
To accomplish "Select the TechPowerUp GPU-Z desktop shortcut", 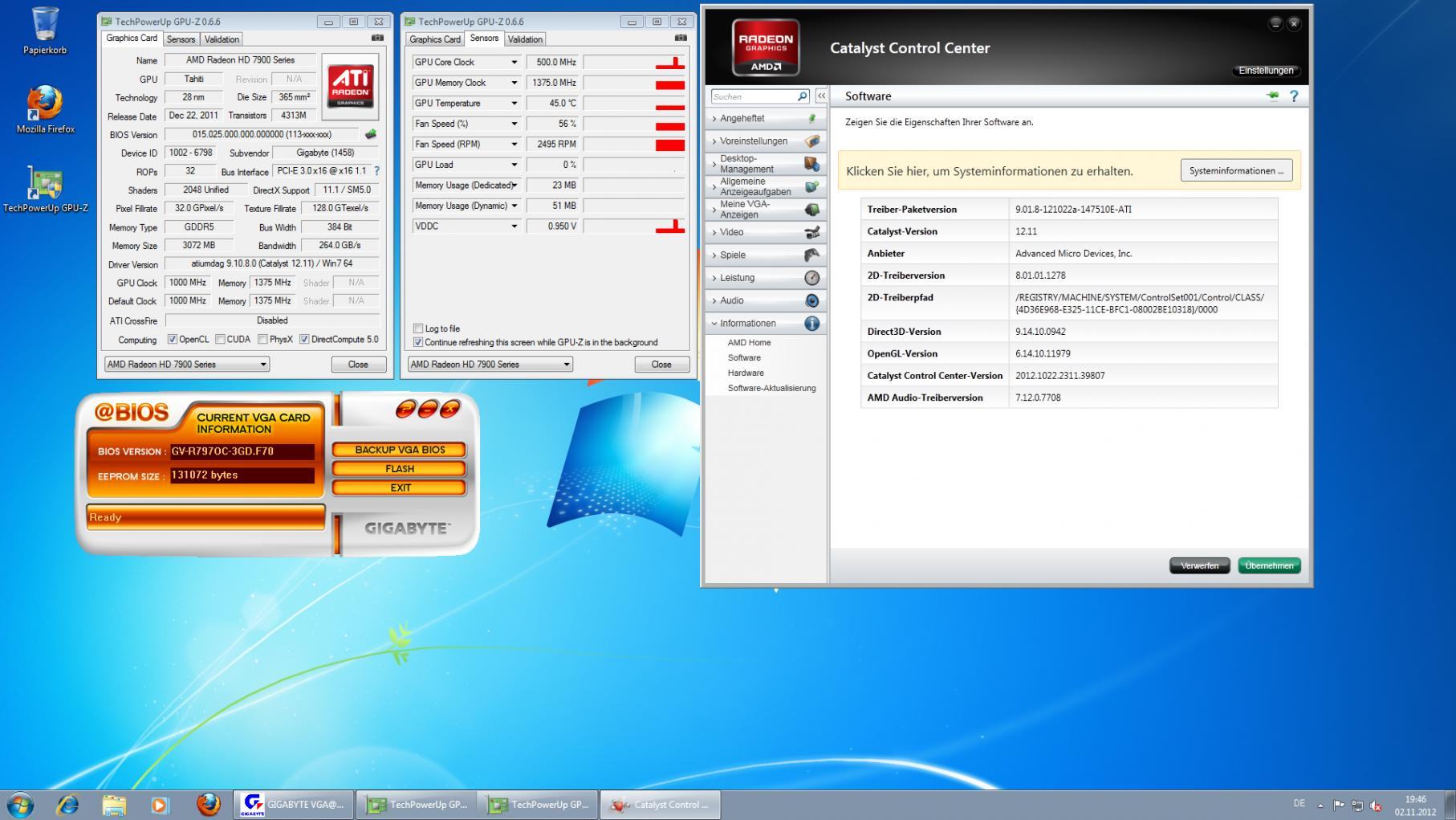I will [x=46, y=190].
